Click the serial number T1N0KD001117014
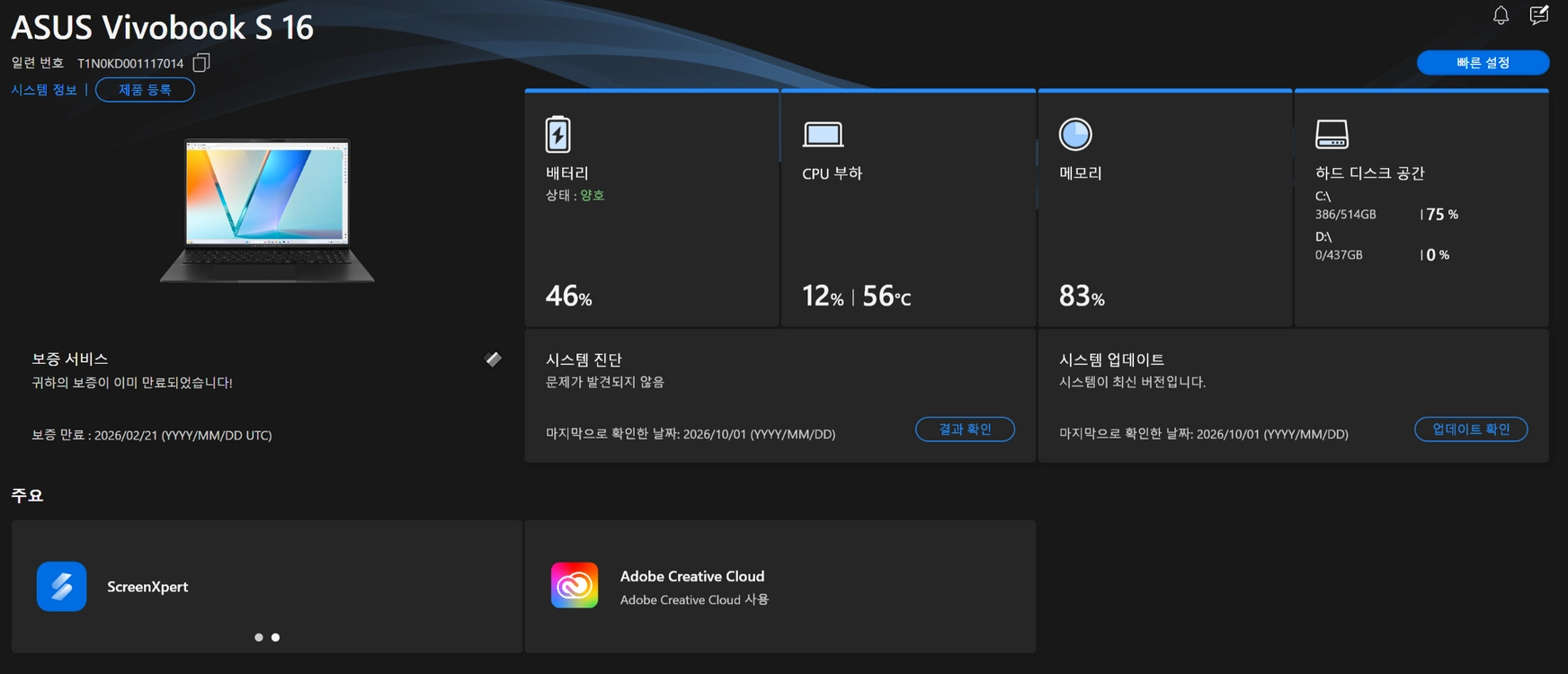This screenshot has width=1568, height=674. (x=130, y=64)
